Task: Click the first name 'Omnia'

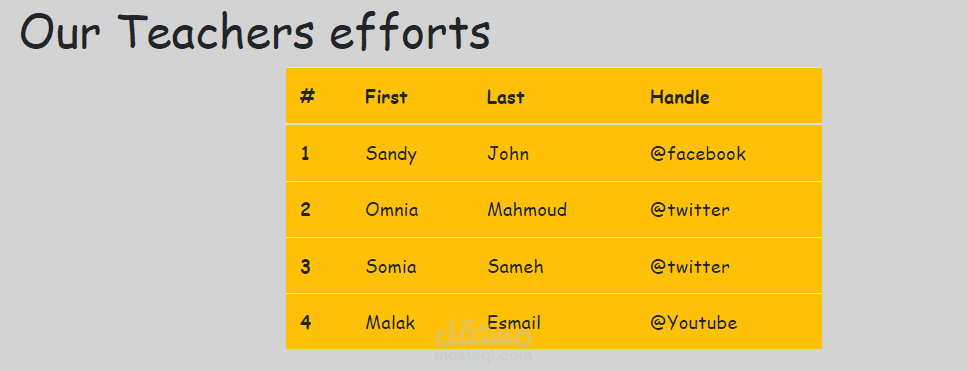Action: click(x=392, y=210)
